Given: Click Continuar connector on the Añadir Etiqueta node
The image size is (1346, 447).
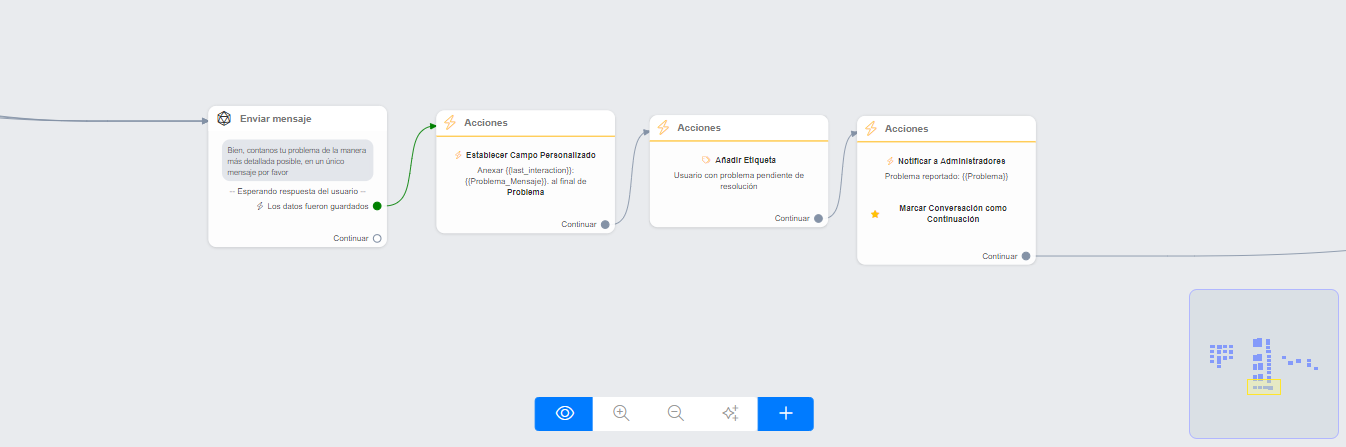Looking at the screenshot, I should (818, 218).
